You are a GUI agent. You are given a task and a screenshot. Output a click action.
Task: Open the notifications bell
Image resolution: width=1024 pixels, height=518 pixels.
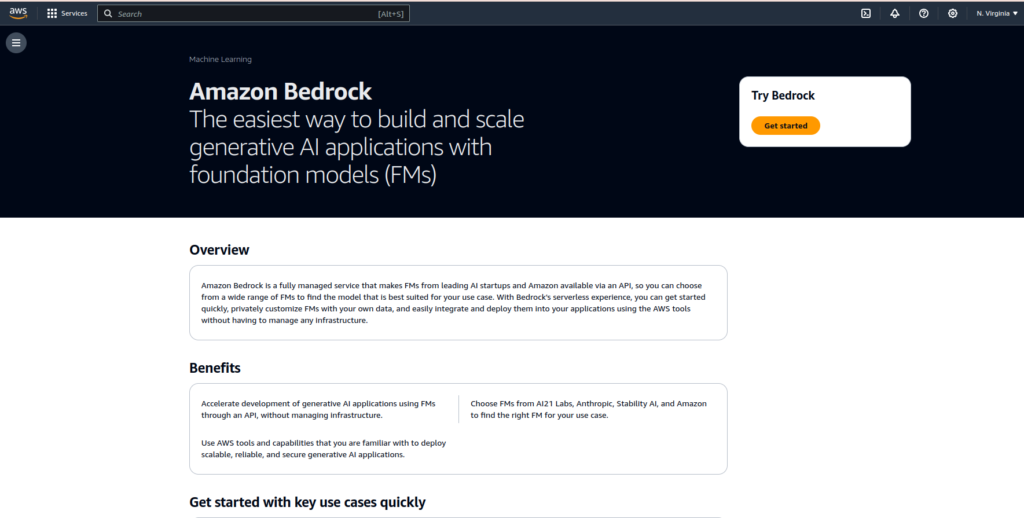tap(895, 13)
